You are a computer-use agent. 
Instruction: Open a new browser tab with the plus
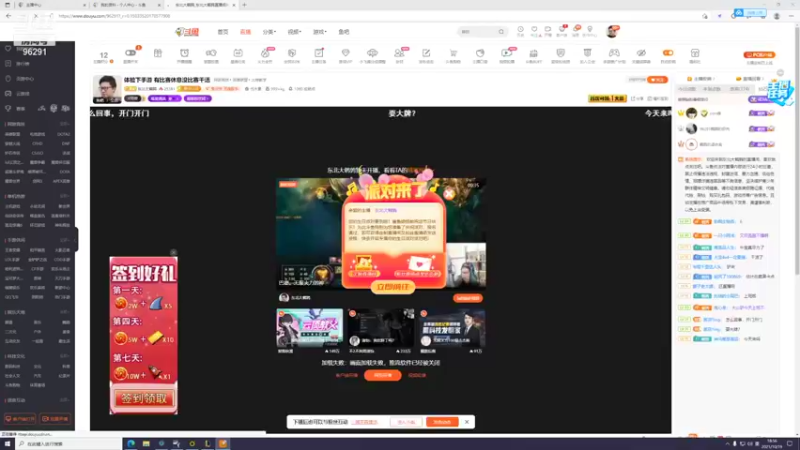click(244, 5)
